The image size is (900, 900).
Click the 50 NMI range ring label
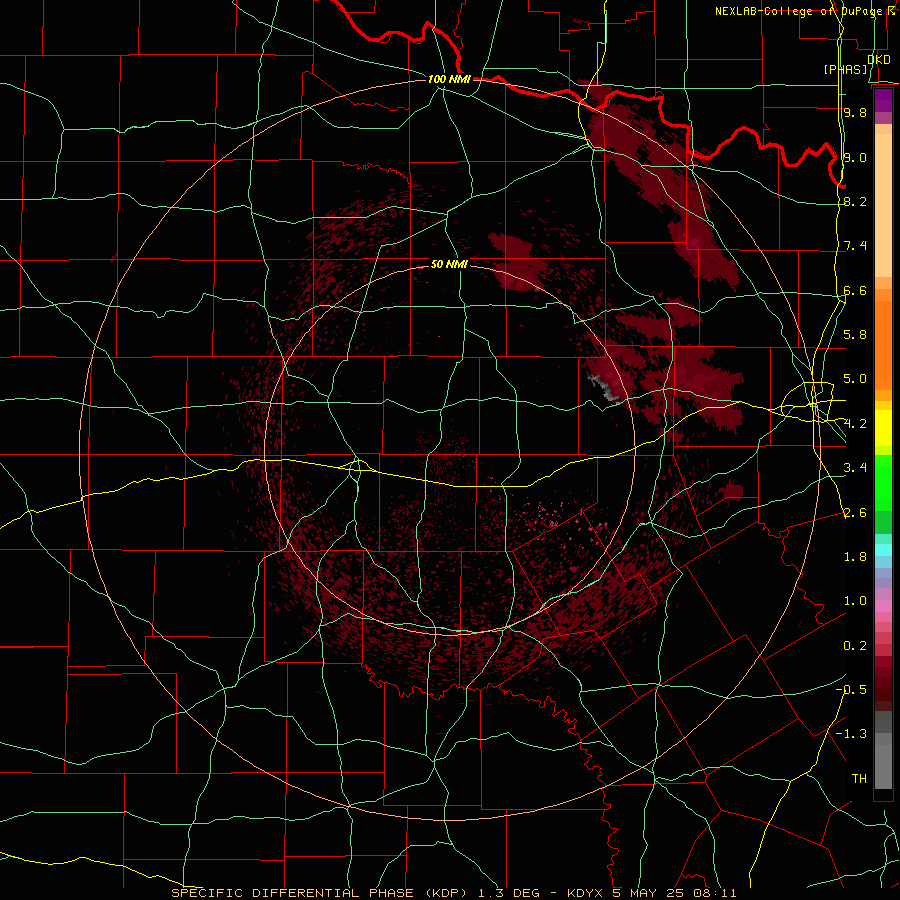449,264
